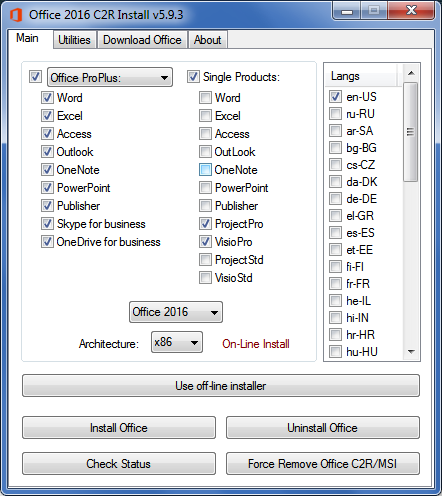Check the hi-IN language

[335, 318]
